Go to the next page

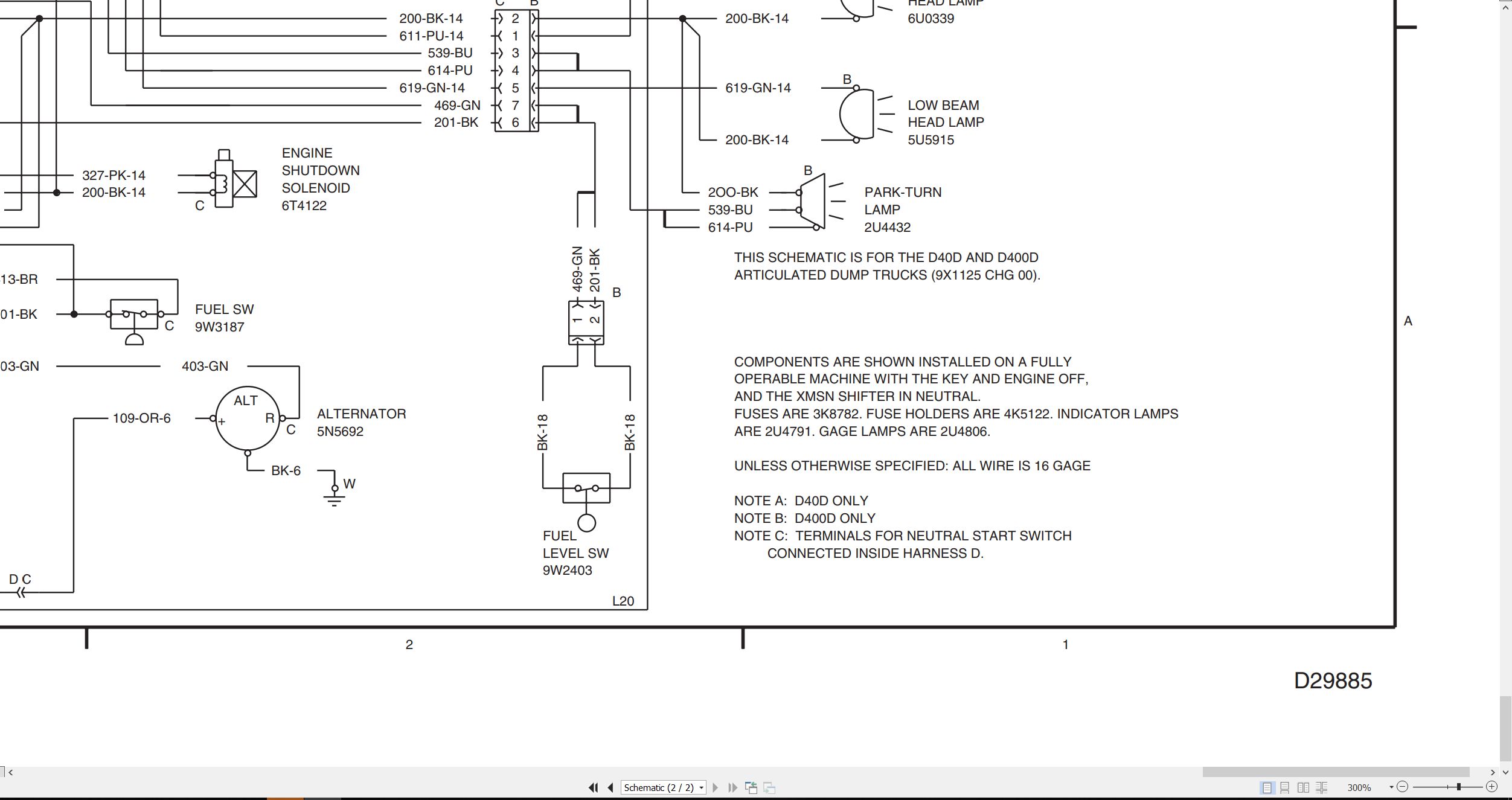click(716, 787)
